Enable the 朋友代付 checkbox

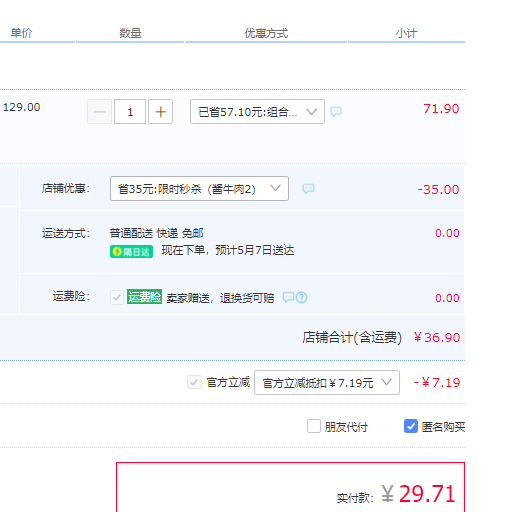(314, 426)
